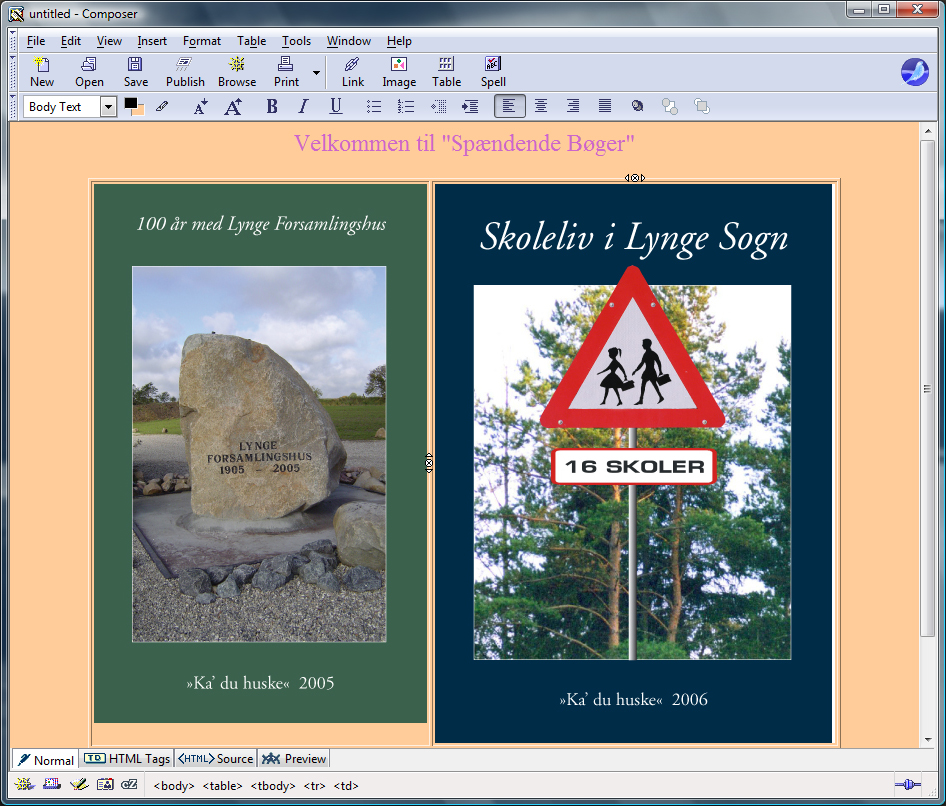Click the Publish toolbar icon

(185, 72)
